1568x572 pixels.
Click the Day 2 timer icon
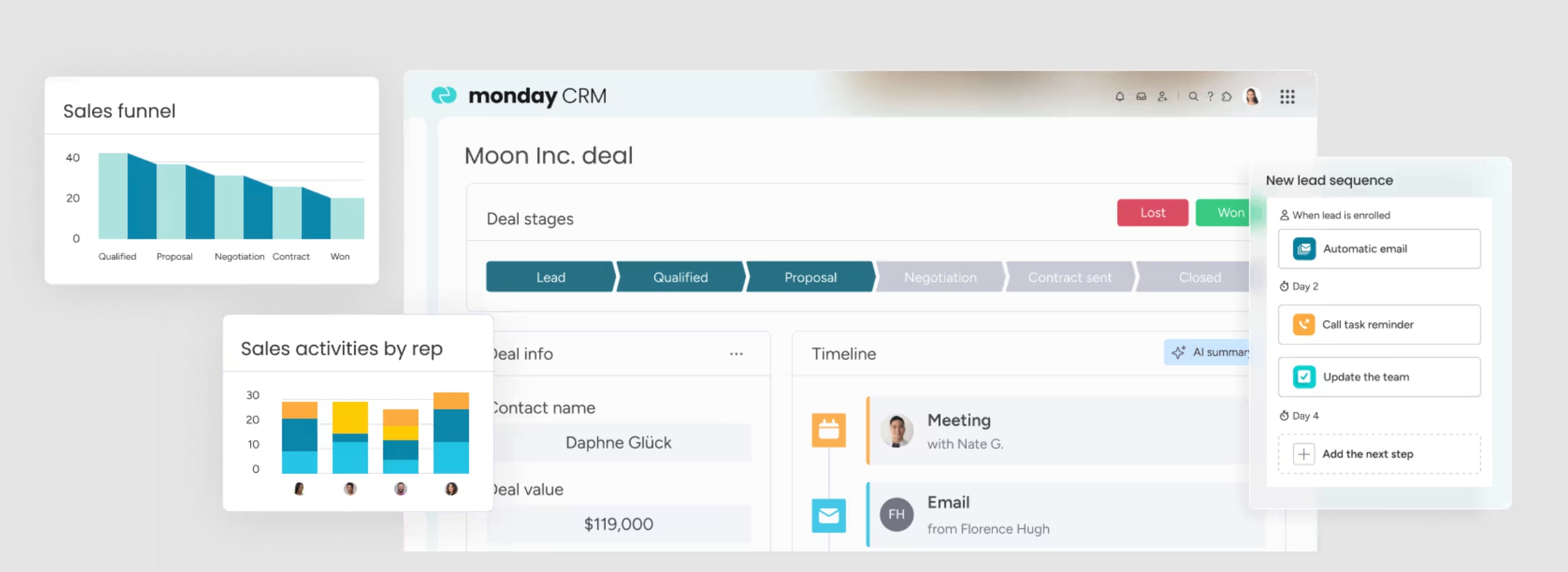(x=1284, y=287)
